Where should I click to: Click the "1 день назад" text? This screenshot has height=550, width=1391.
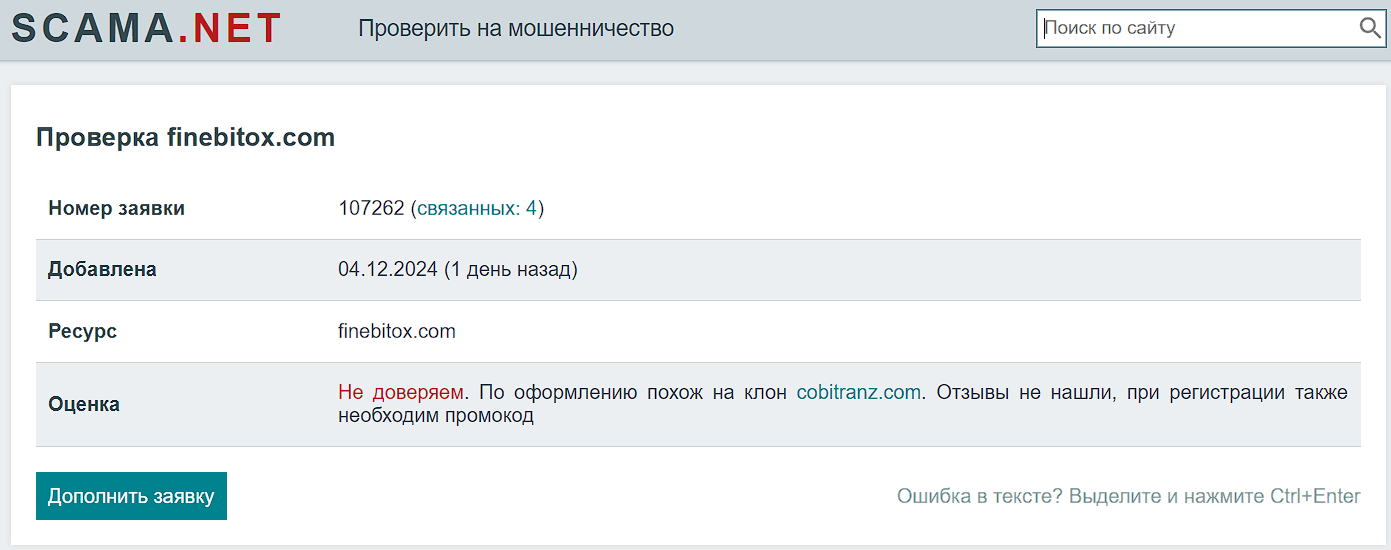click(510, 270)
